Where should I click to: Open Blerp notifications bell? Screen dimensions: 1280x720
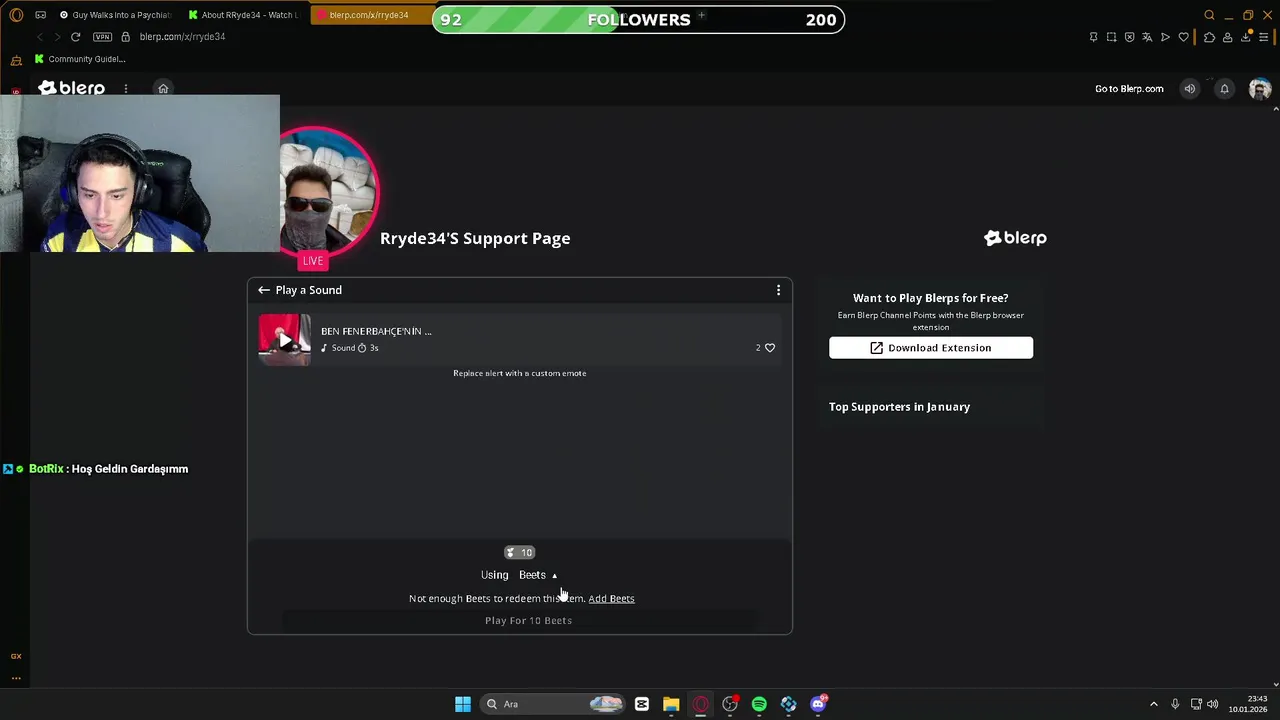coord(1224,89)
